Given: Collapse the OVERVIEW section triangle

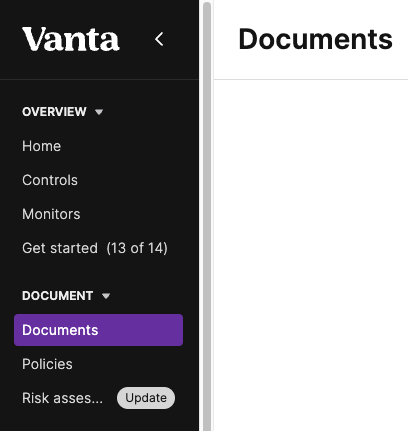Looking at the screenshot, I should [99, 112].
